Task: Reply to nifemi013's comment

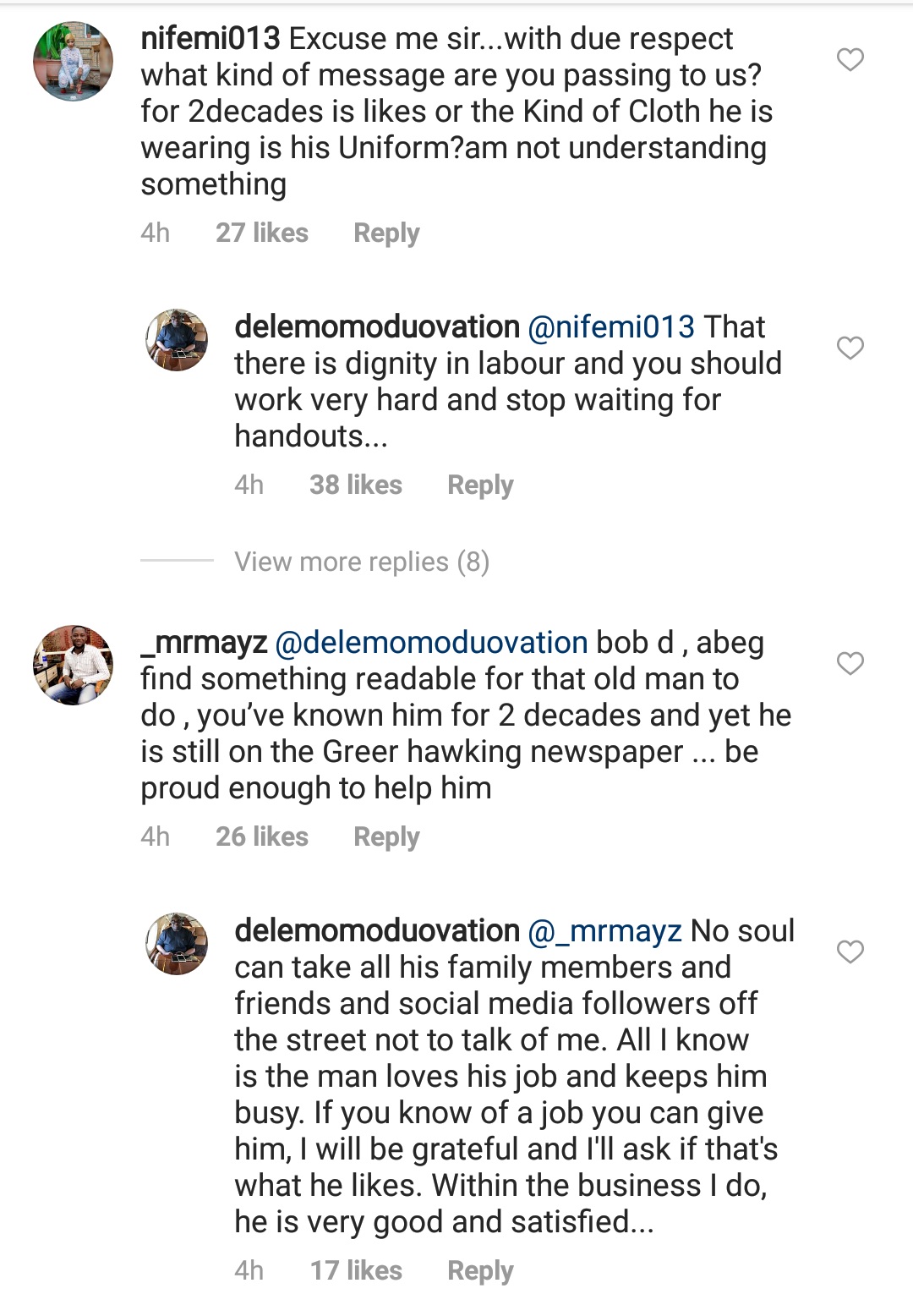Action: [x=386, y=233]
